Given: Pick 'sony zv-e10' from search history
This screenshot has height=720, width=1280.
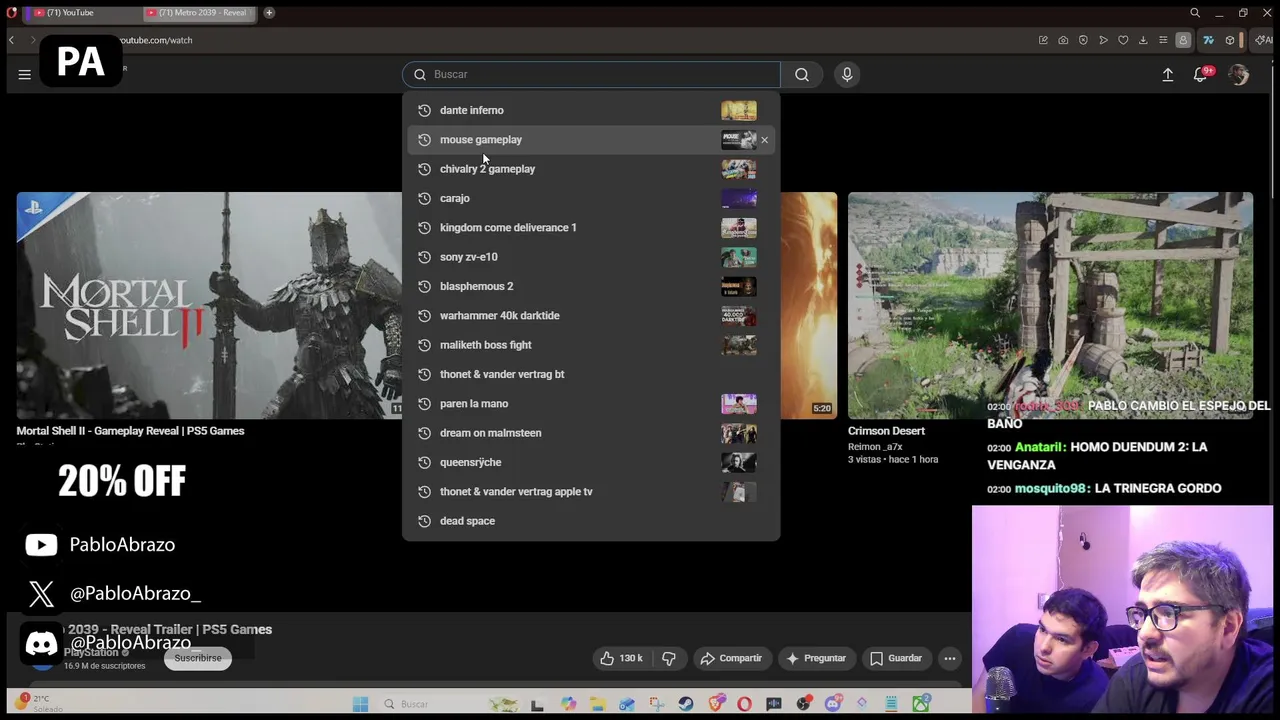Looking at the screenshot, I should pos(591,257).
